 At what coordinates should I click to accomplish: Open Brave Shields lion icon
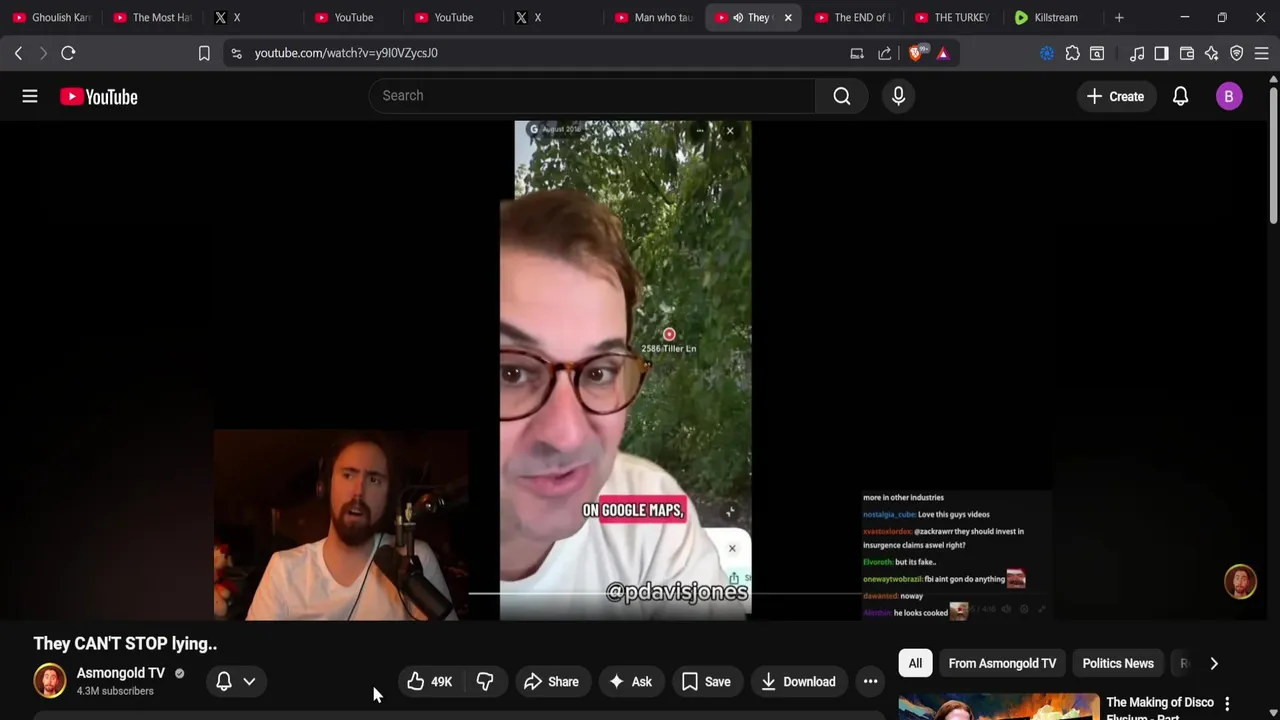click(x=916, y=53)
